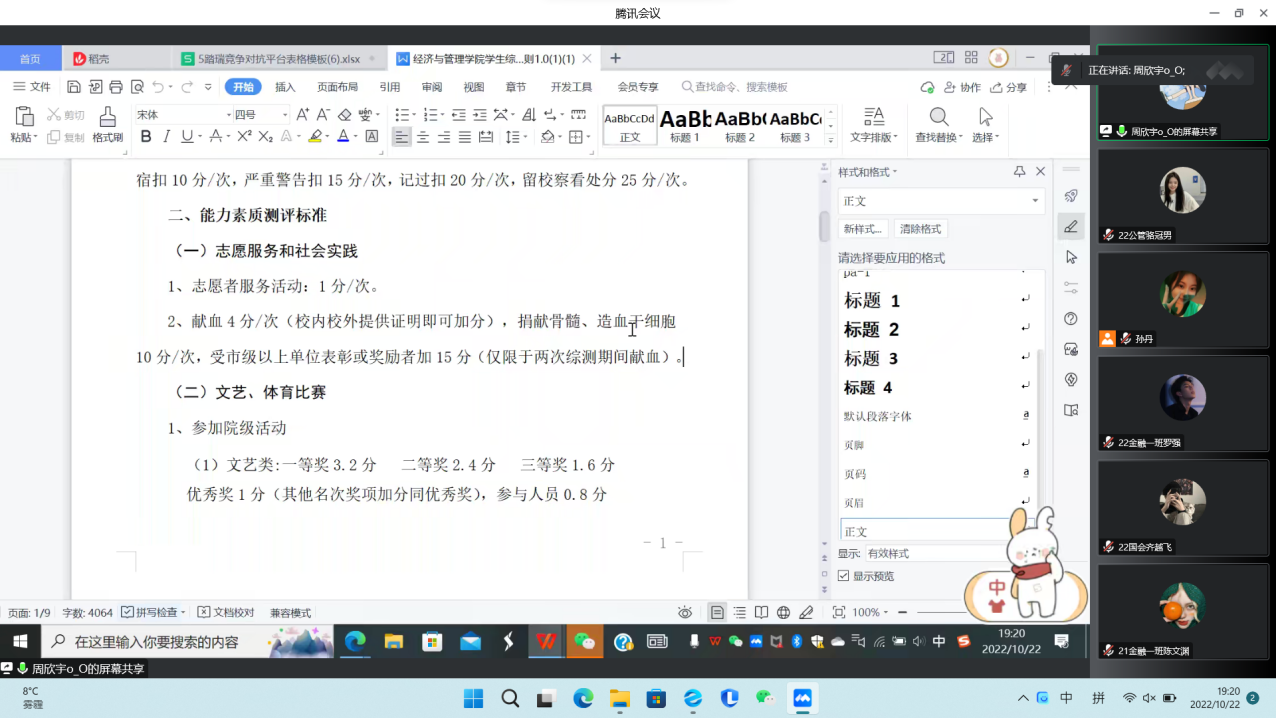The width and height of the screenshot is (1276, 718).
Task: Open the 插入 ribbon tab
Action: (285, 87)
